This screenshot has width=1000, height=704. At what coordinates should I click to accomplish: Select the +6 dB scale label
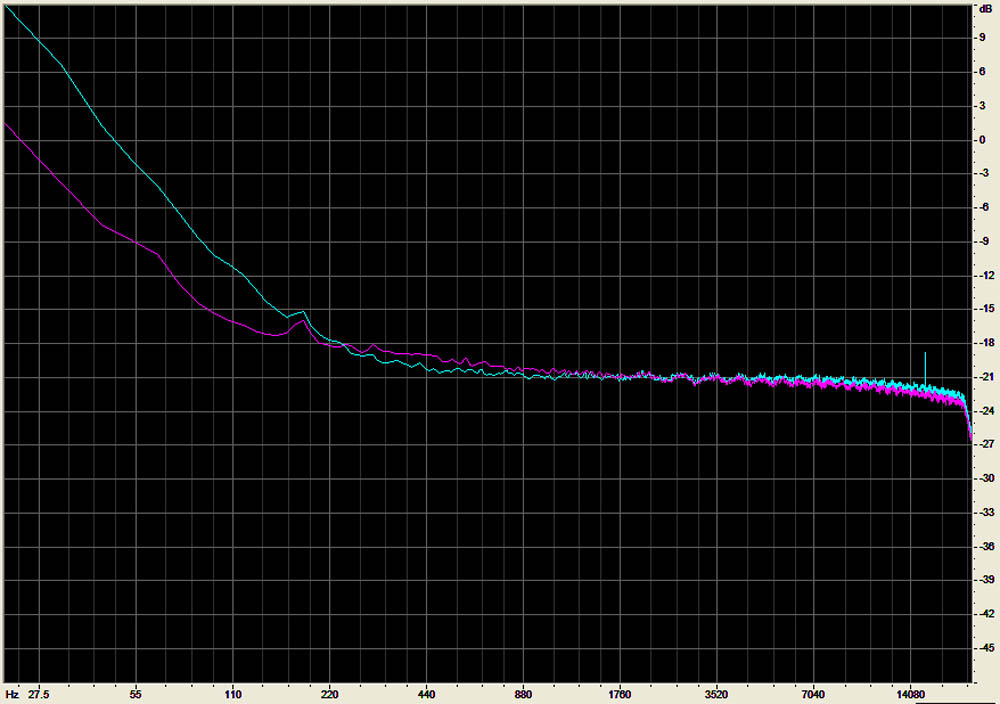983,72
